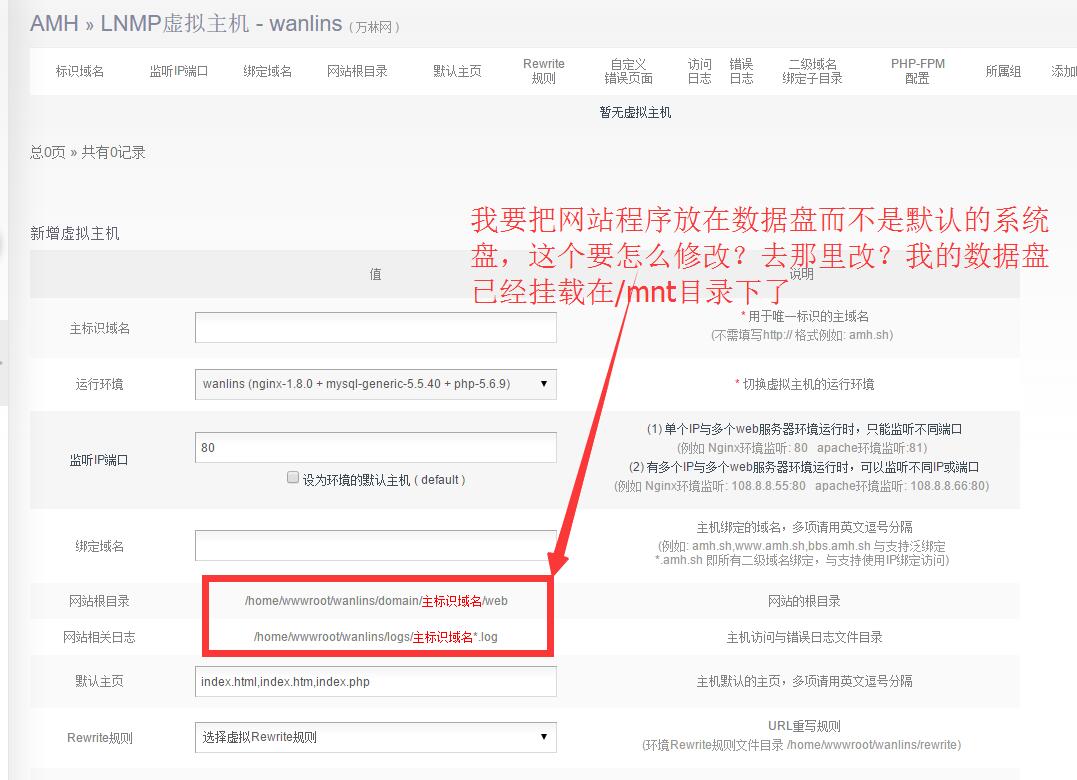Expand the 运行环境 wanlins dropdown
1077x780 pixels.
click(375, 384)
